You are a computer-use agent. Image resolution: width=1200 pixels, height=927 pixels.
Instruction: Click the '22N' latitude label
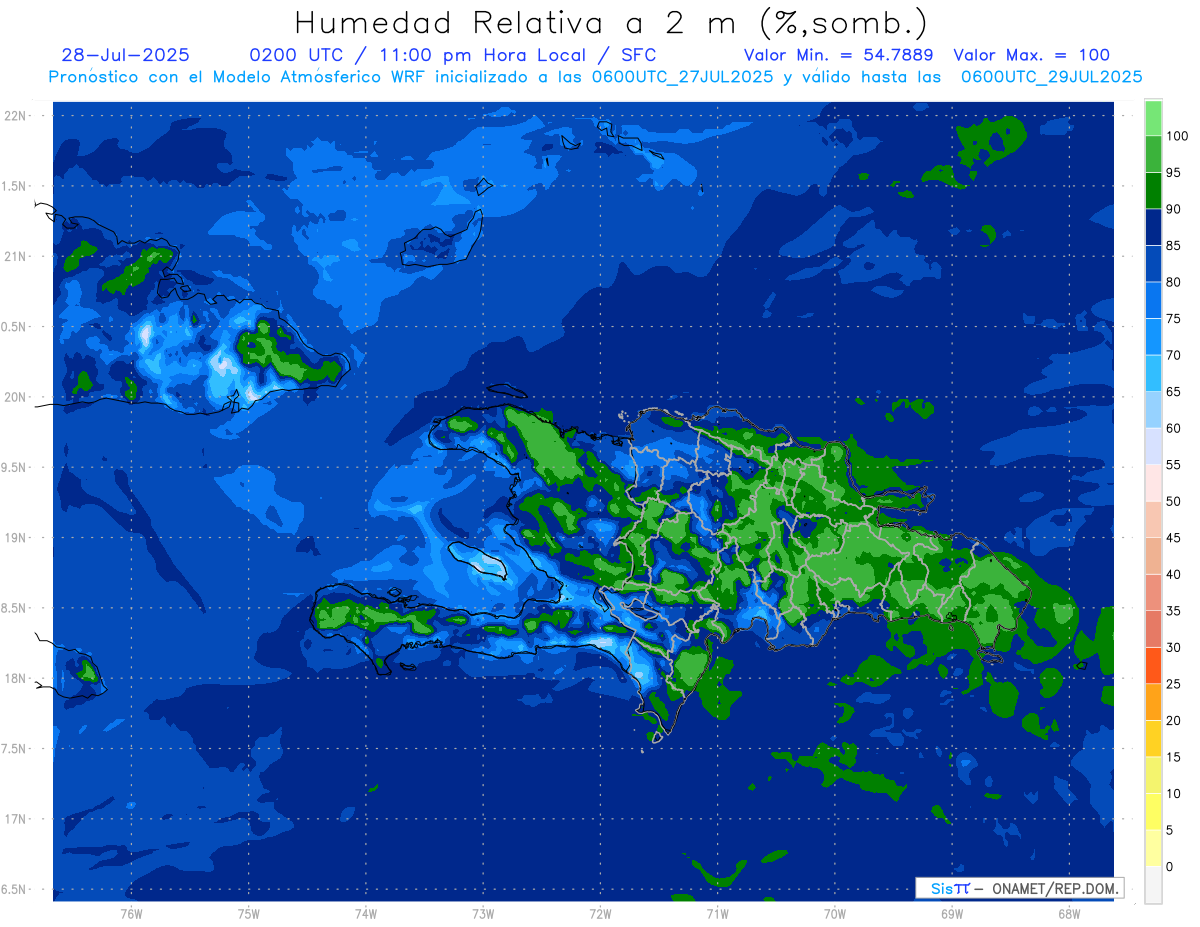[x=16, y=116]
